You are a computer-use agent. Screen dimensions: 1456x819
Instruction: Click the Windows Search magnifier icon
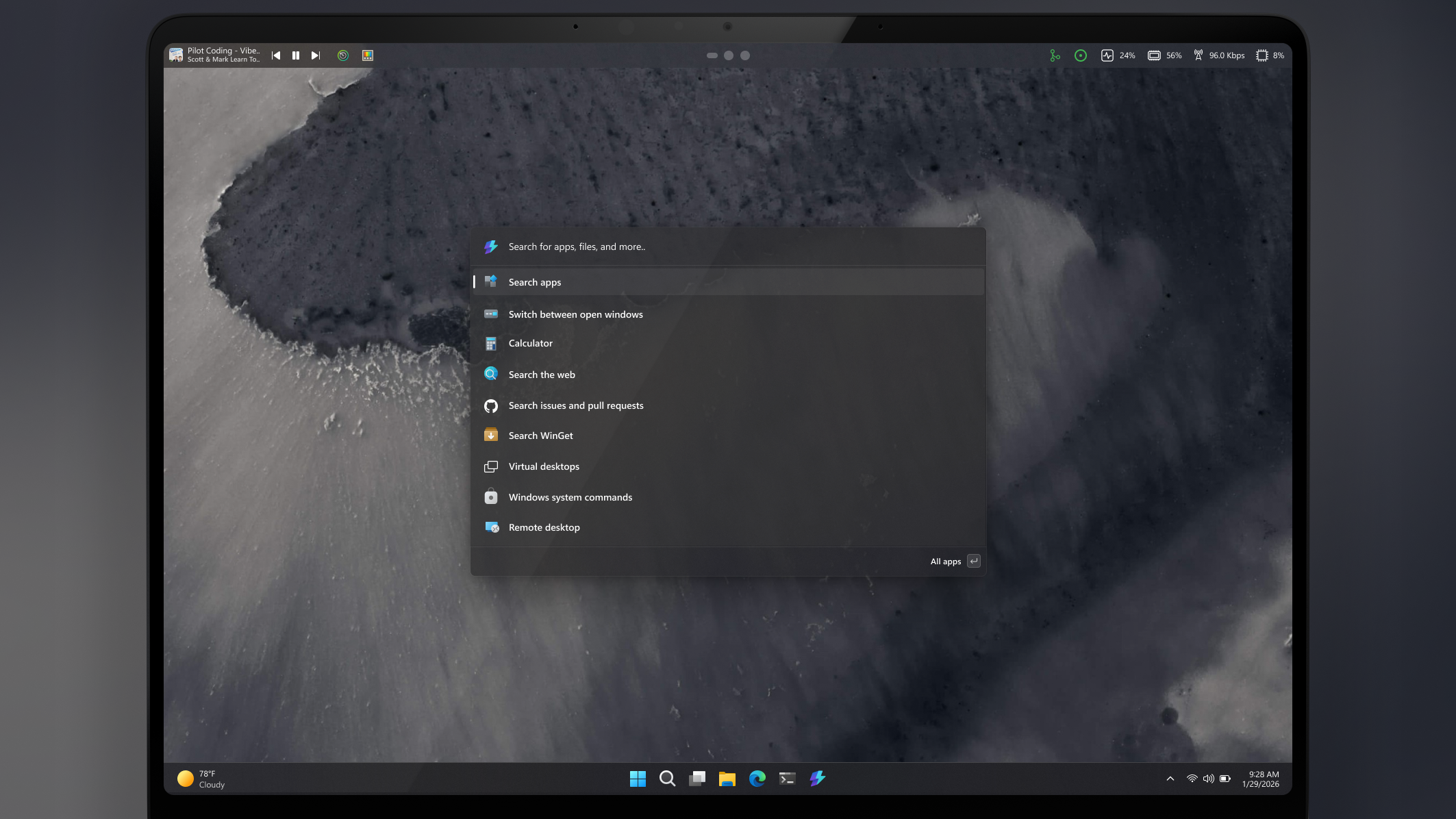click(x=667, y=779)
